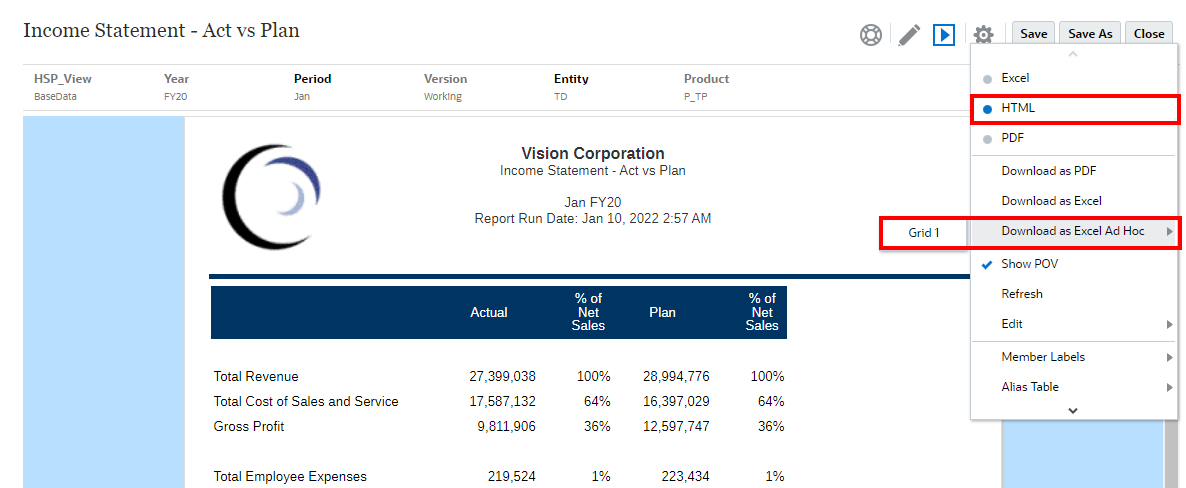Image resolution: width=1186 pixels, height=488 pixels.
Task: Select Grid 1 from the submenu
Action: point(924,233)
